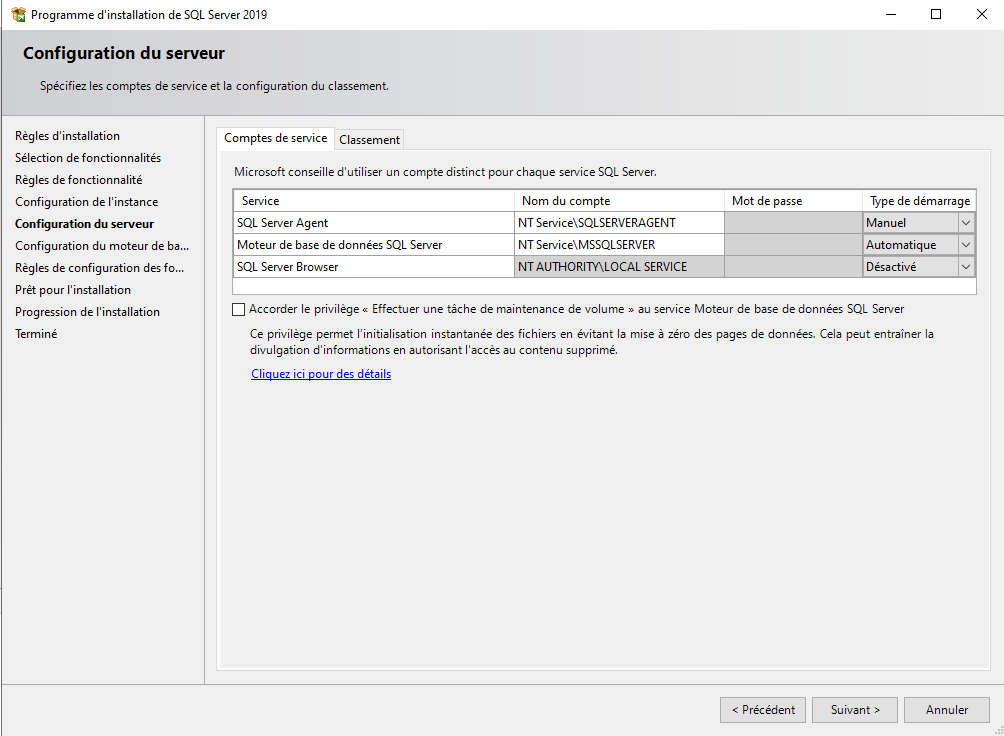
Task: Click the SQL Server installer title bar icon
Action: click(x=18, y=15)
